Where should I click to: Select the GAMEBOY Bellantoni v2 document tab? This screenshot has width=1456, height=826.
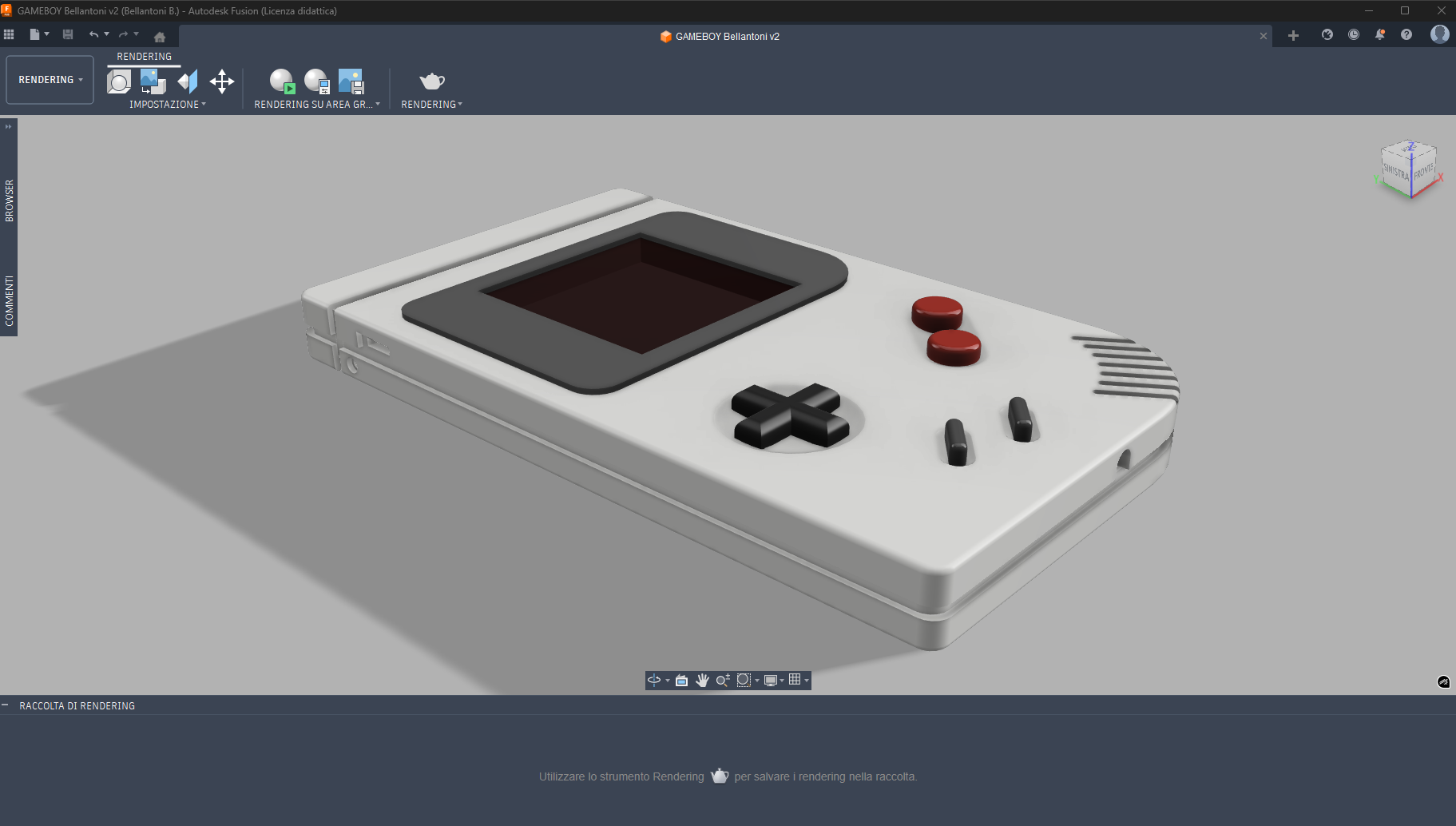(x=719, y=36)
